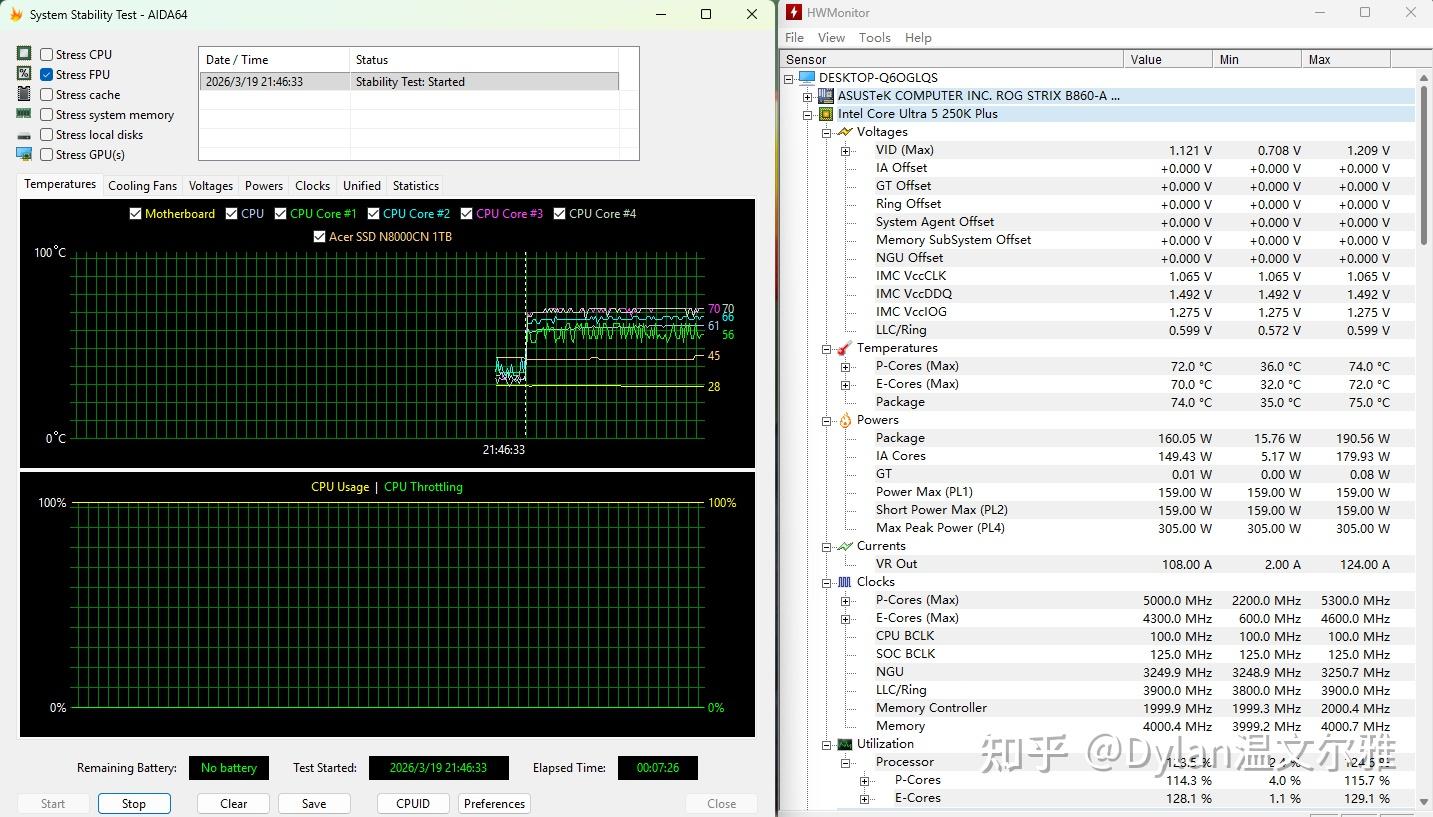Click the HWMonitor vertical scrollbar thumb
This screenshot has height=817, width=1433.
[x=1424, y=163]
